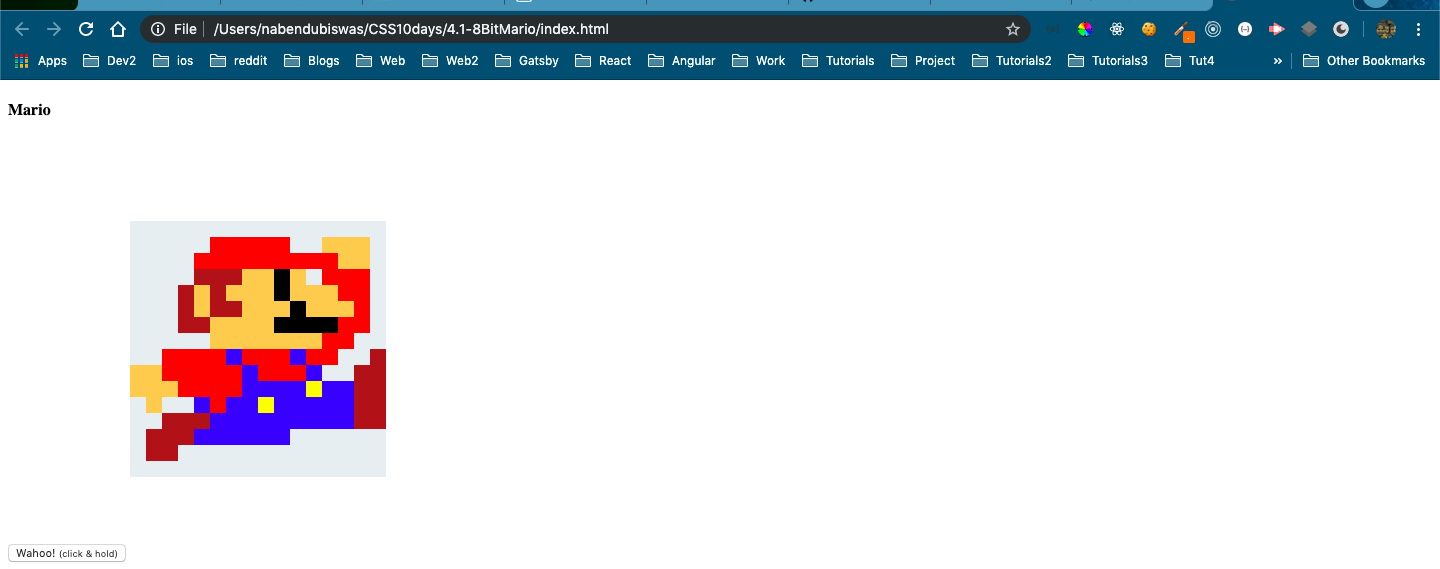Click the concentric circles extension icon
Viewport: 1440px width, 569px height.
(1213, 29)
